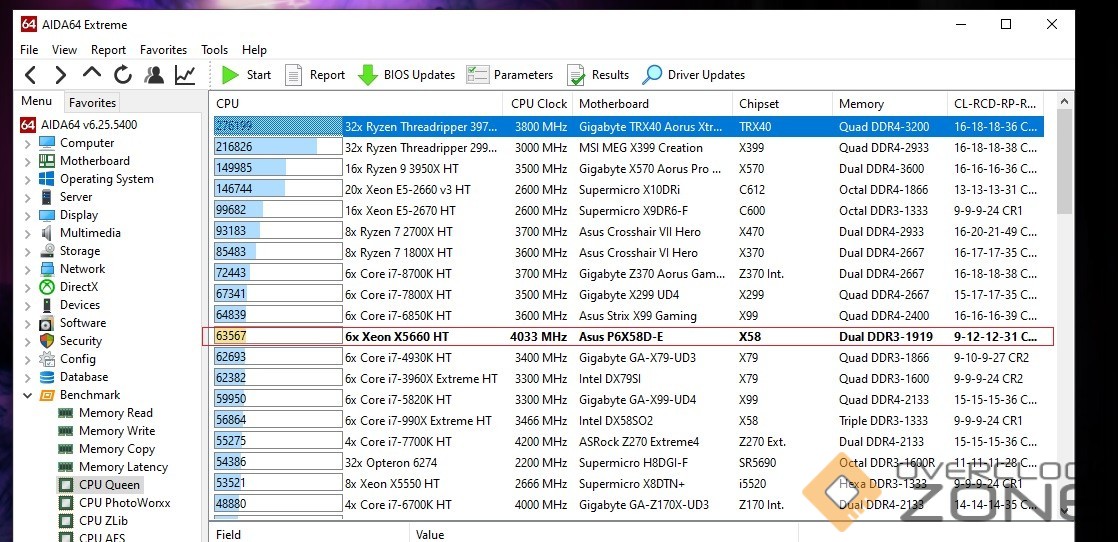Select Memory Read benchmark
Screen dimensions: 1118x542
click(x=106, y=413)
